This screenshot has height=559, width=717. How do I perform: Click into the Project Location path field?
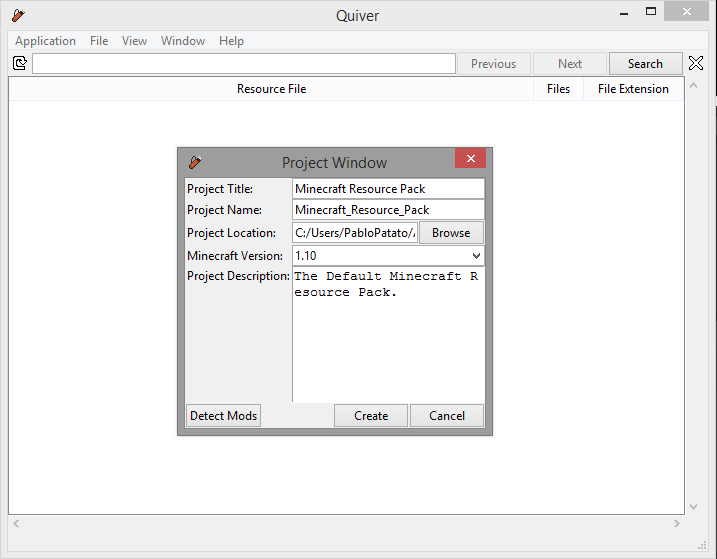[x=355, y=233]
